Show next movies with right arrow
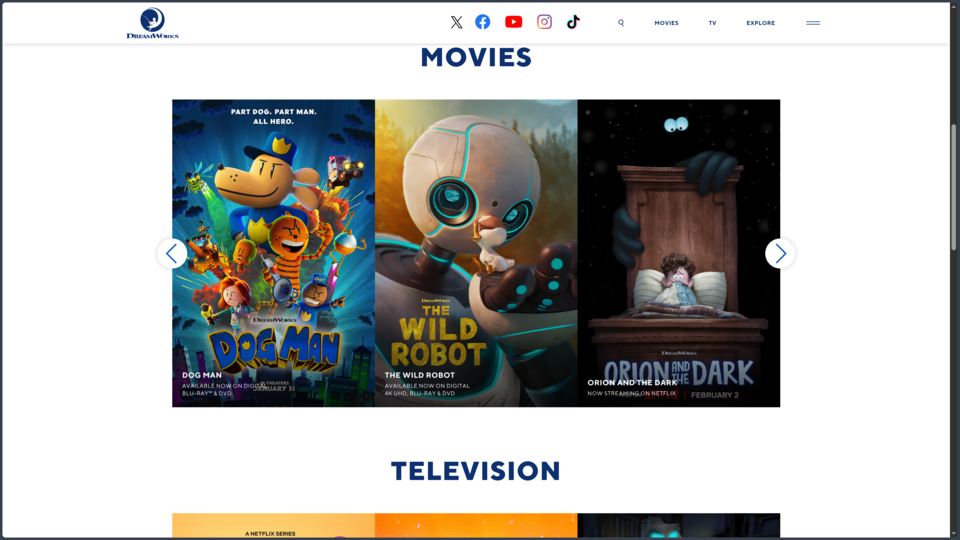The image size is (960, 540). (x=780, y=253)
